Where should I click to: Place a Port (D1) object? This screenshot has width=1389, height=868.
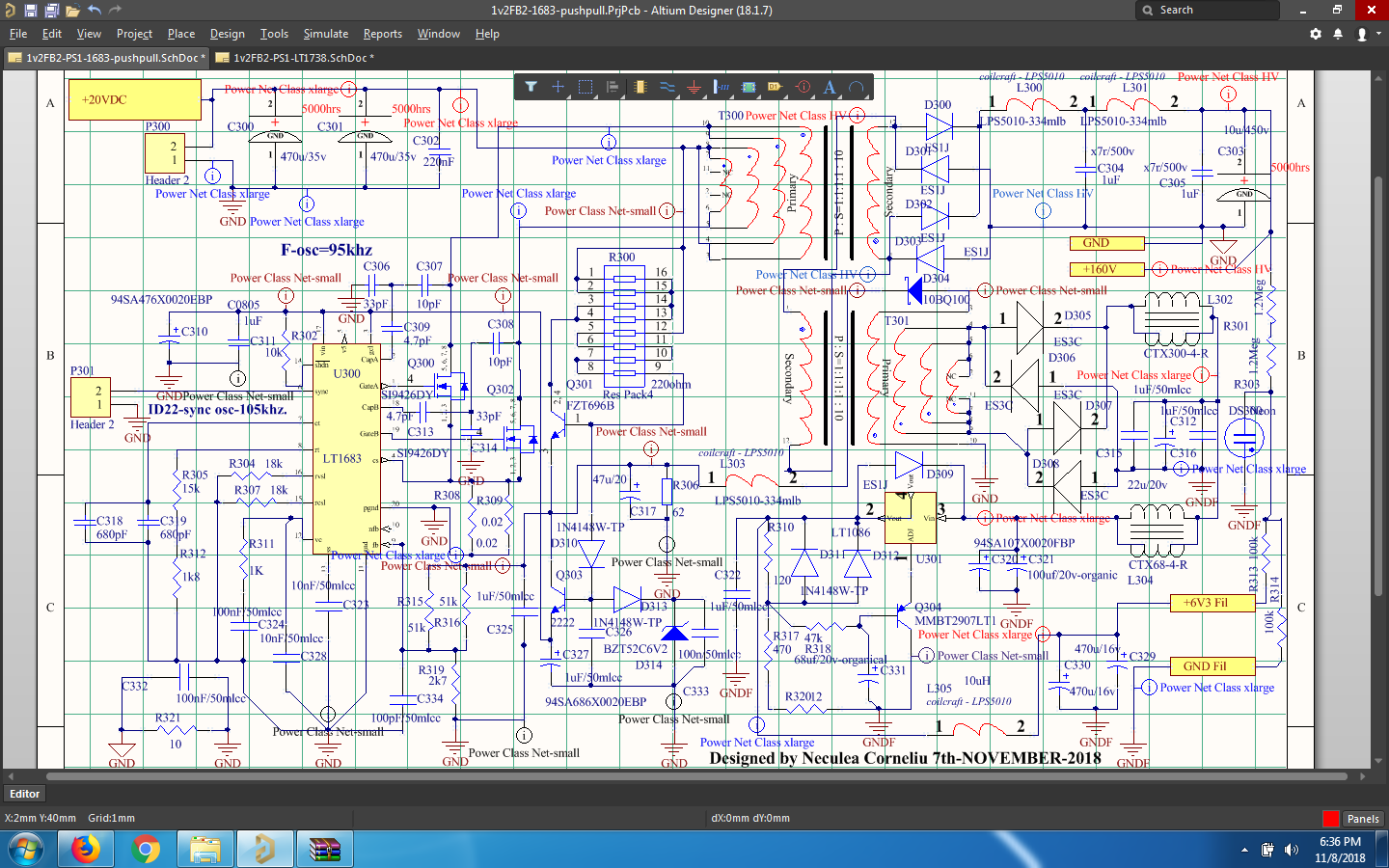pos(775,87)
